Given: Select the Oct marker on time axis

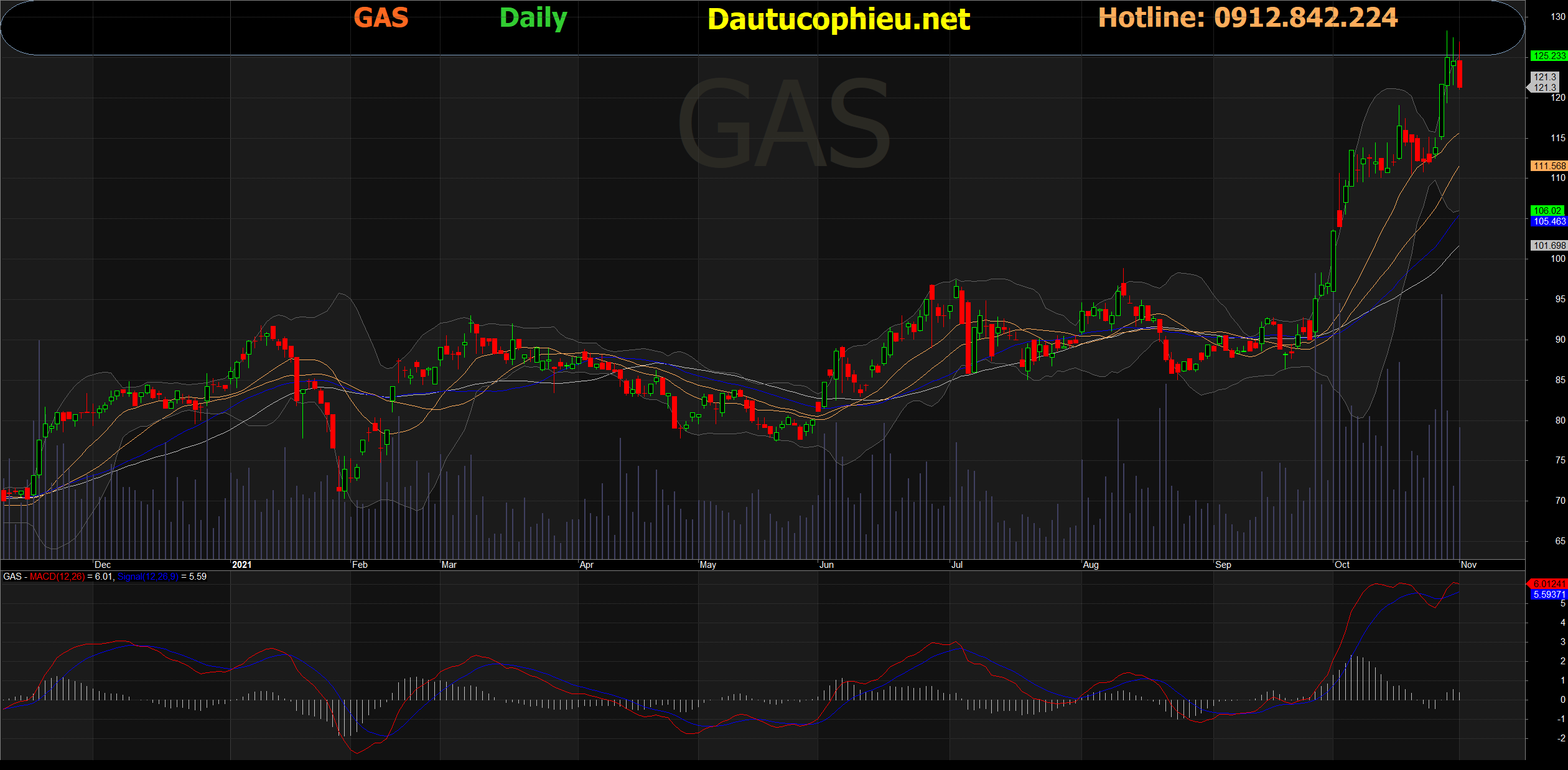Looking at the screenshot, I should pyautogui.click(x=1342, y=565).
